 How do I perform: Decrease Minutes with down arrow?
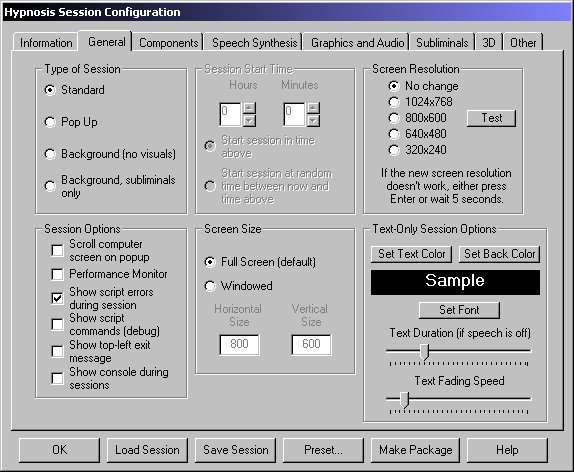pyautogui.click(x=313, y=120)
